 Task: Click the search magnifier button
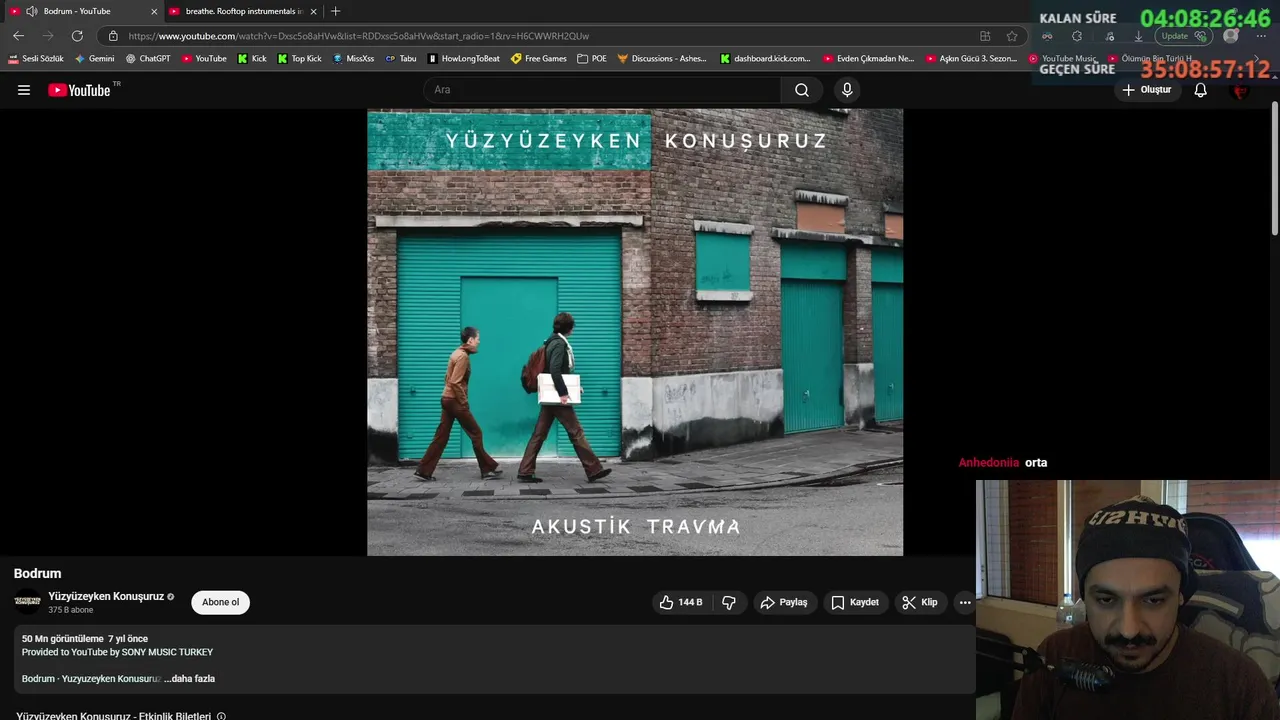coord(802,90)
